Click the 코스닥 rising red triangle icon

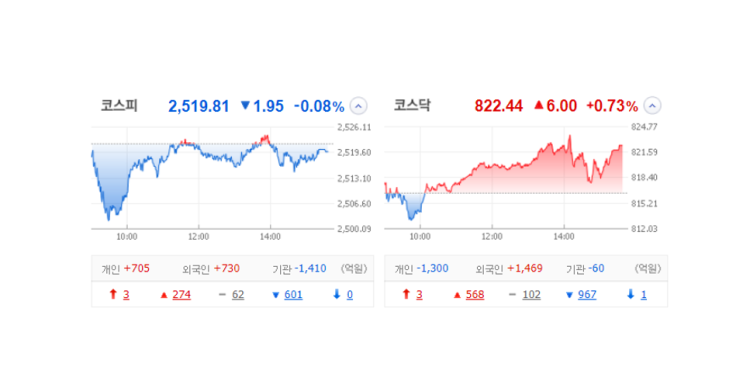457,295
